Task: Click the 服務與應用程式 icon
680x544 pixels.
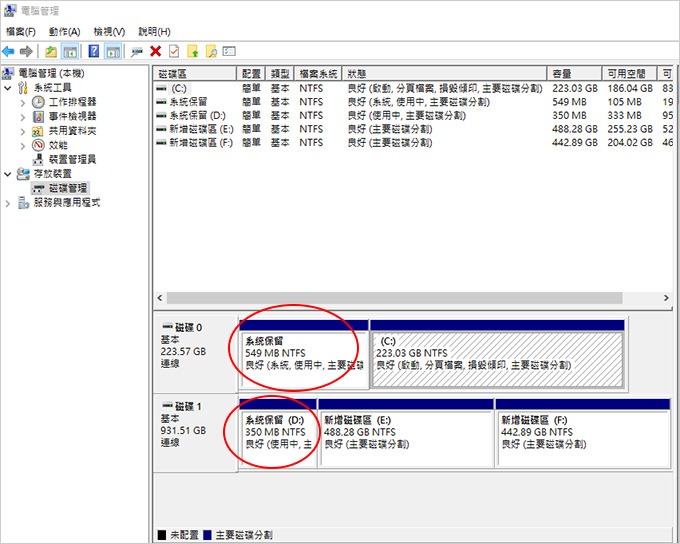Action: point(23,203)
